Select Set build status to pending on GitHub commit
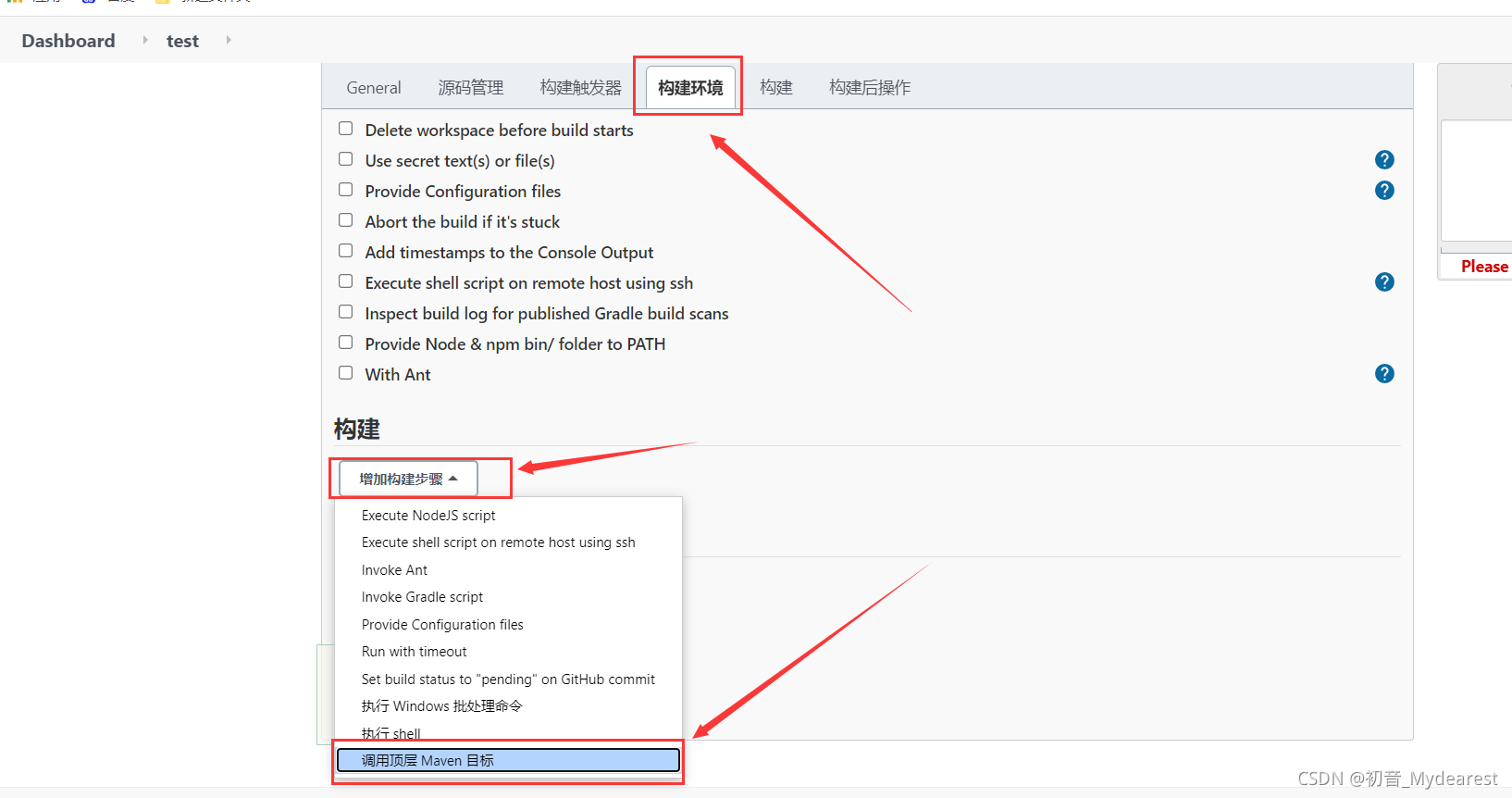1512x798 pixels. coord(508,680)
